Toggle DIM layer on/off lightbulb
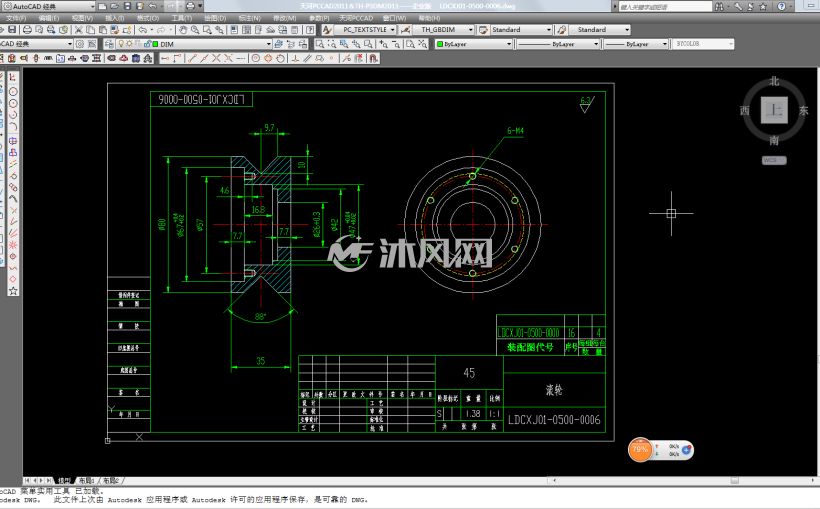The width and height of the screenshot is (820, 509). pyautogui.click(x=121, y=44)
